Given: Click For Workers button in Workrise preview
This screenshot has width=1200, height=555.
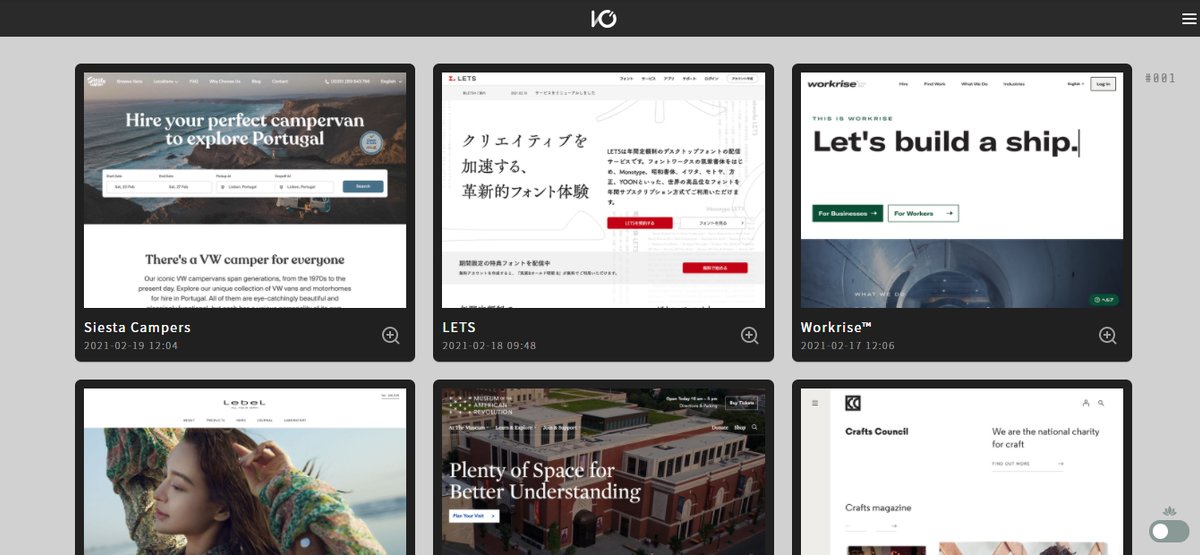Looking at the screenshot, I should (x=923, y=213).
